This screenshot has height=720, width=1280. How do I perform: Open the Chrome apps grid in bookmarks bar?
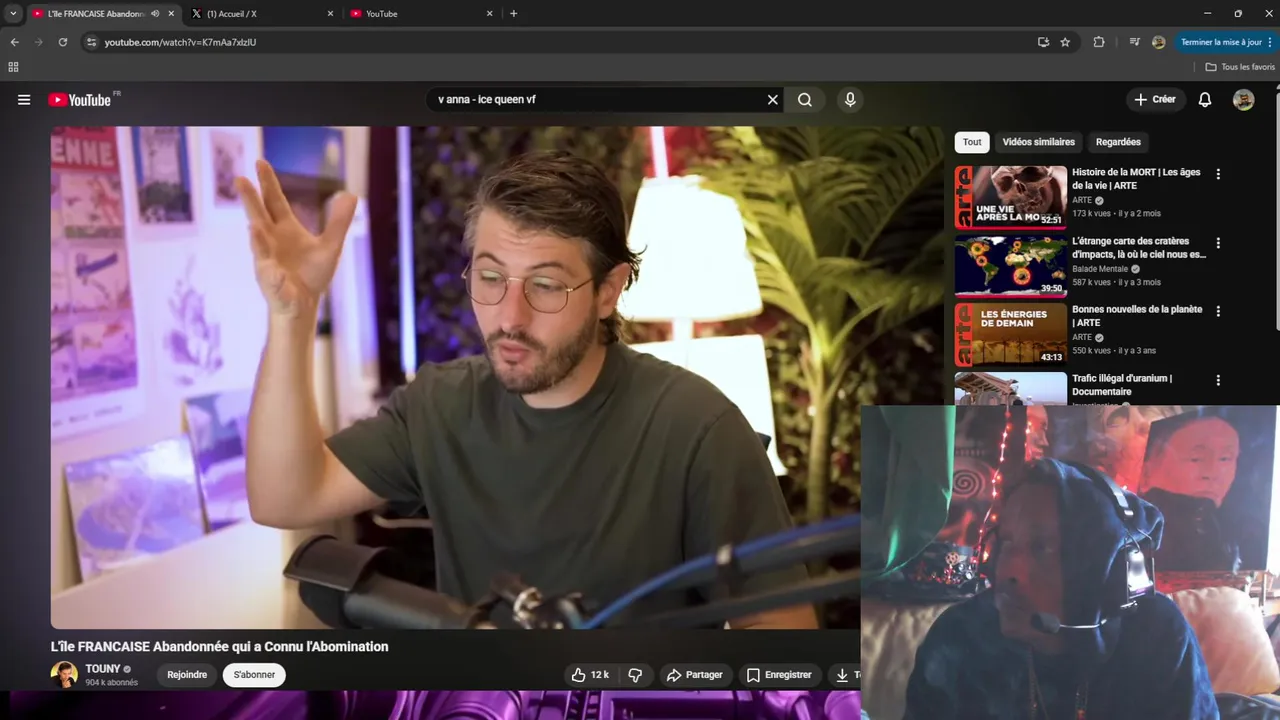point(13,67)
